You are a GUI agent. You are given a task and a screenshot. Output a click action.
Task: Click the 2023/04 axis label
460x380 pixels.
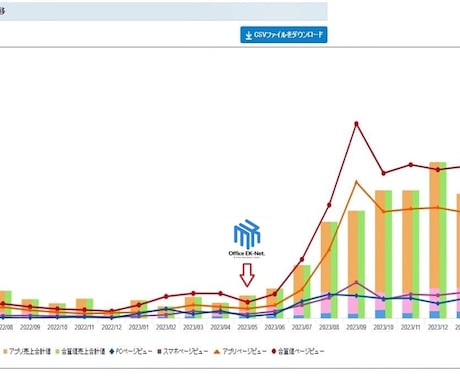coord(220,327)
